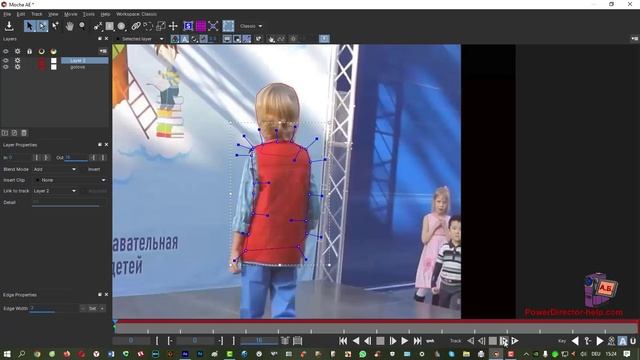The width and height of the screenshot is (640, 360).
Task: Click the white matte square of Layer 2
Action: (53, 60)
